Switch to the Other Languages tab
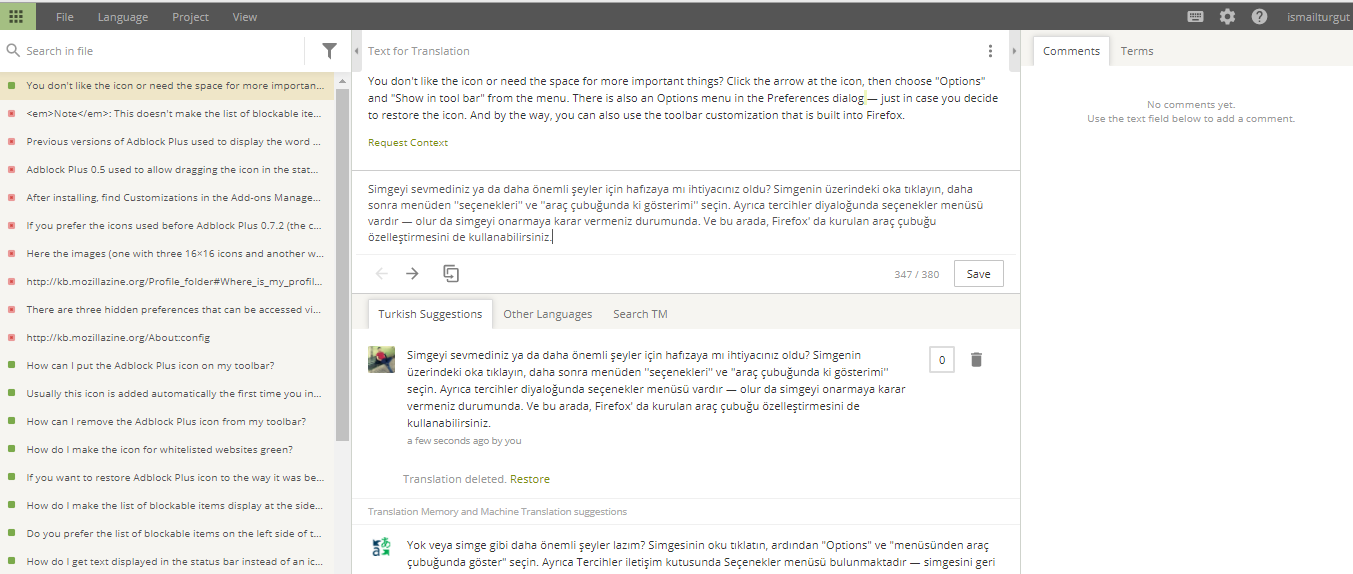 547,314
